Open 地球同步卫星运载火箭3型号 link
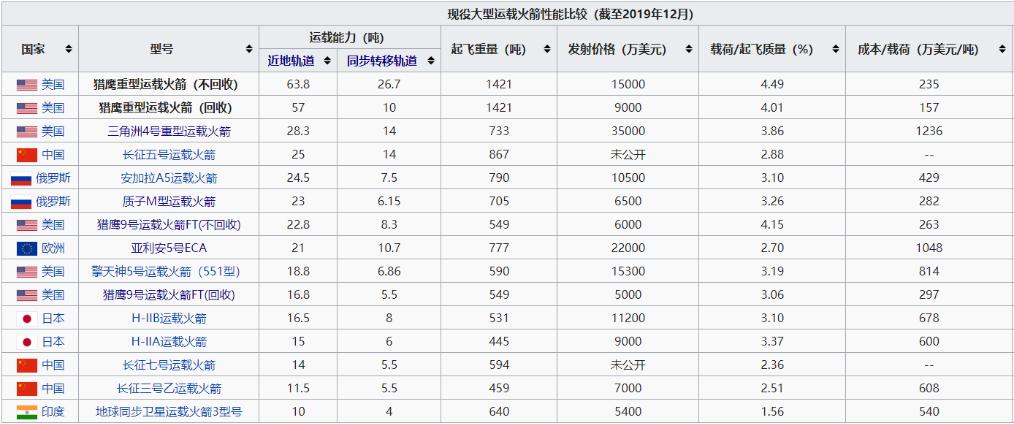 pos(169,412)
